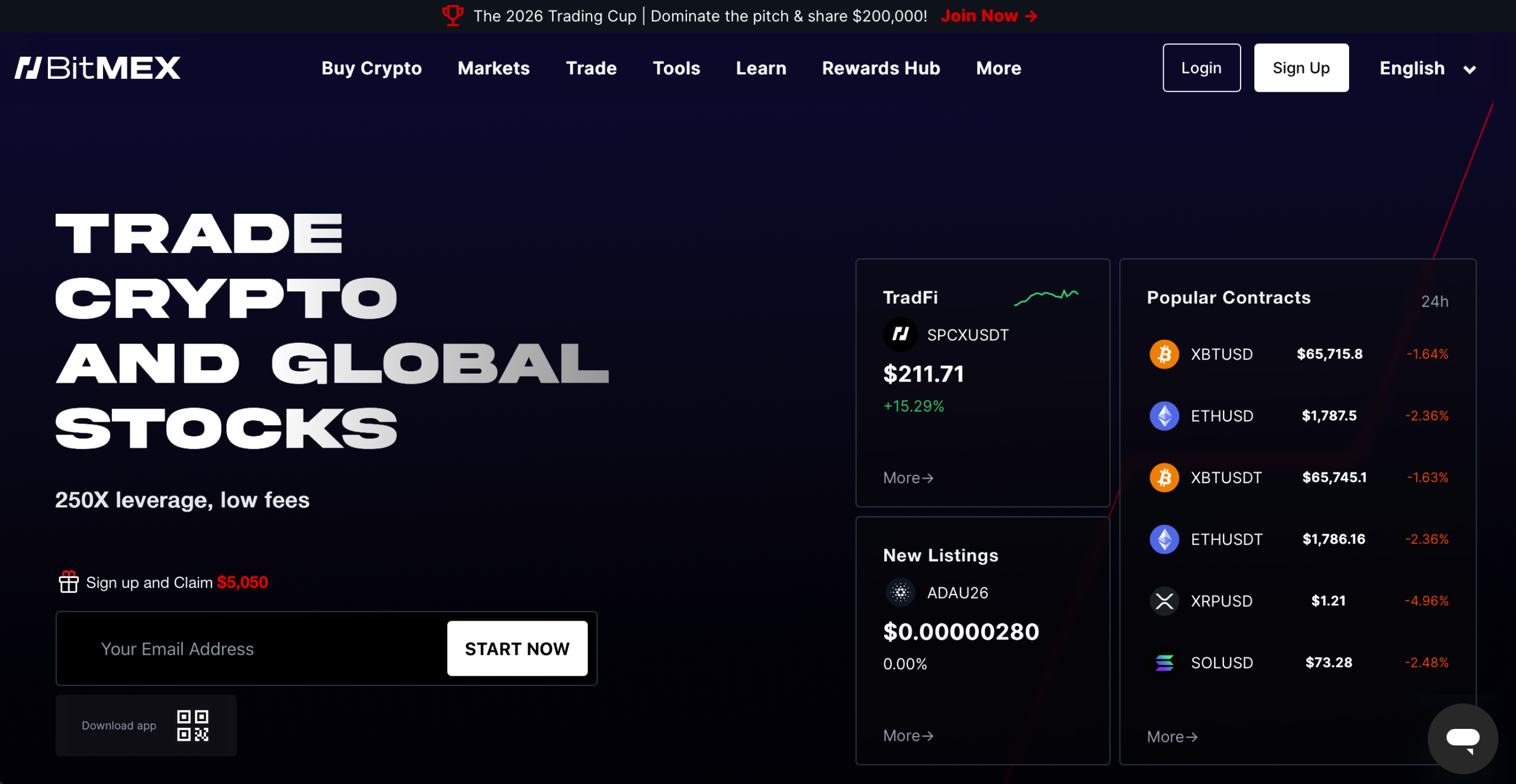This screenshot has height=784, width=1516.
Task: Click the BitMEX logo
Action: pos(98,68)
